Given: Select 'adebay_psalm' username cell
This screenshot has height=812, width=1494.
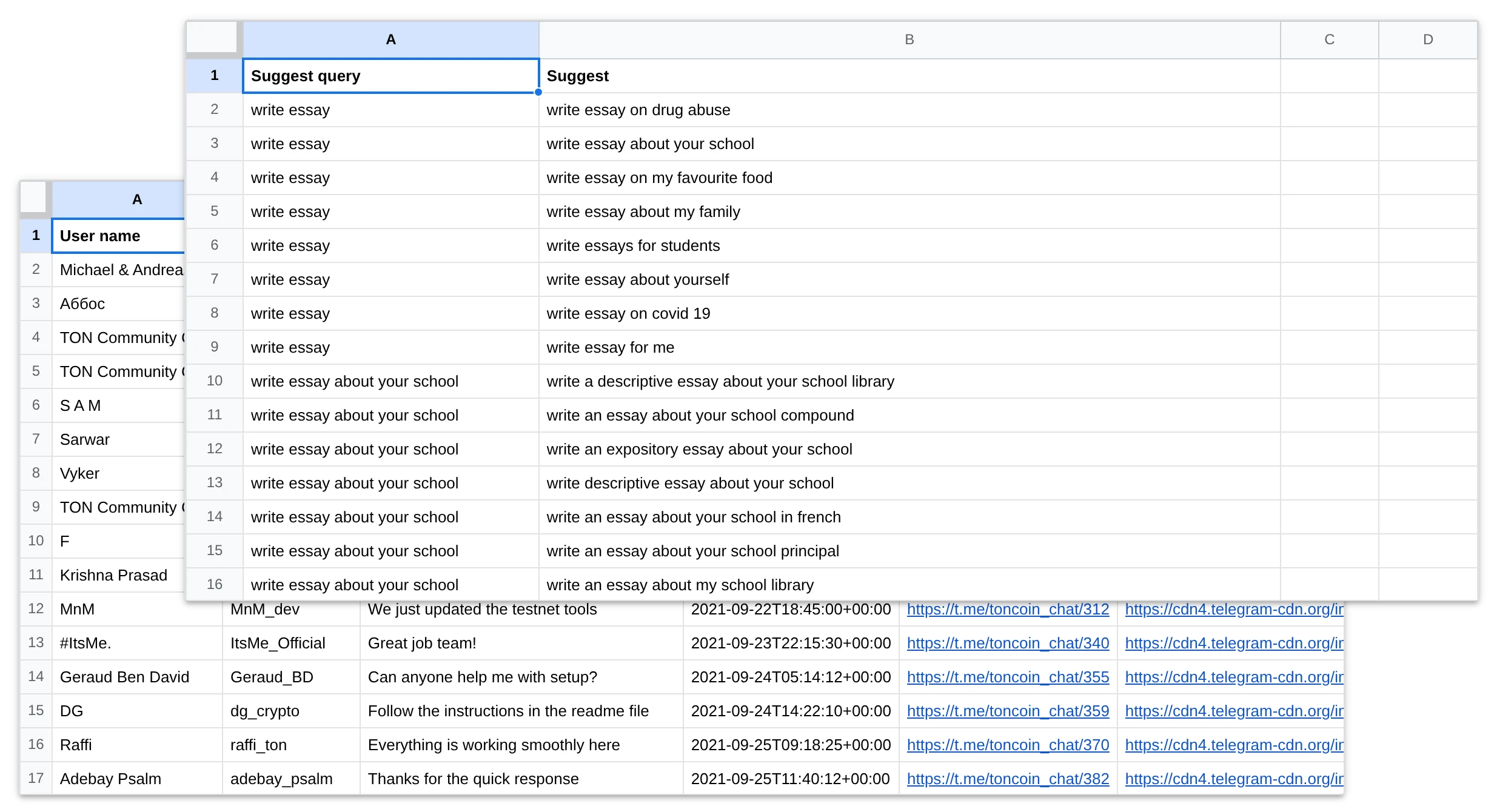Looking at the screenshot, I should pos(291,778).
